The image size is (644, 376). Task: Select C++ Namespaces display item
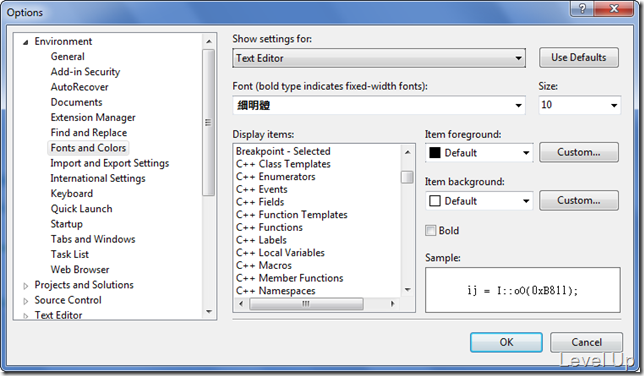276,291
